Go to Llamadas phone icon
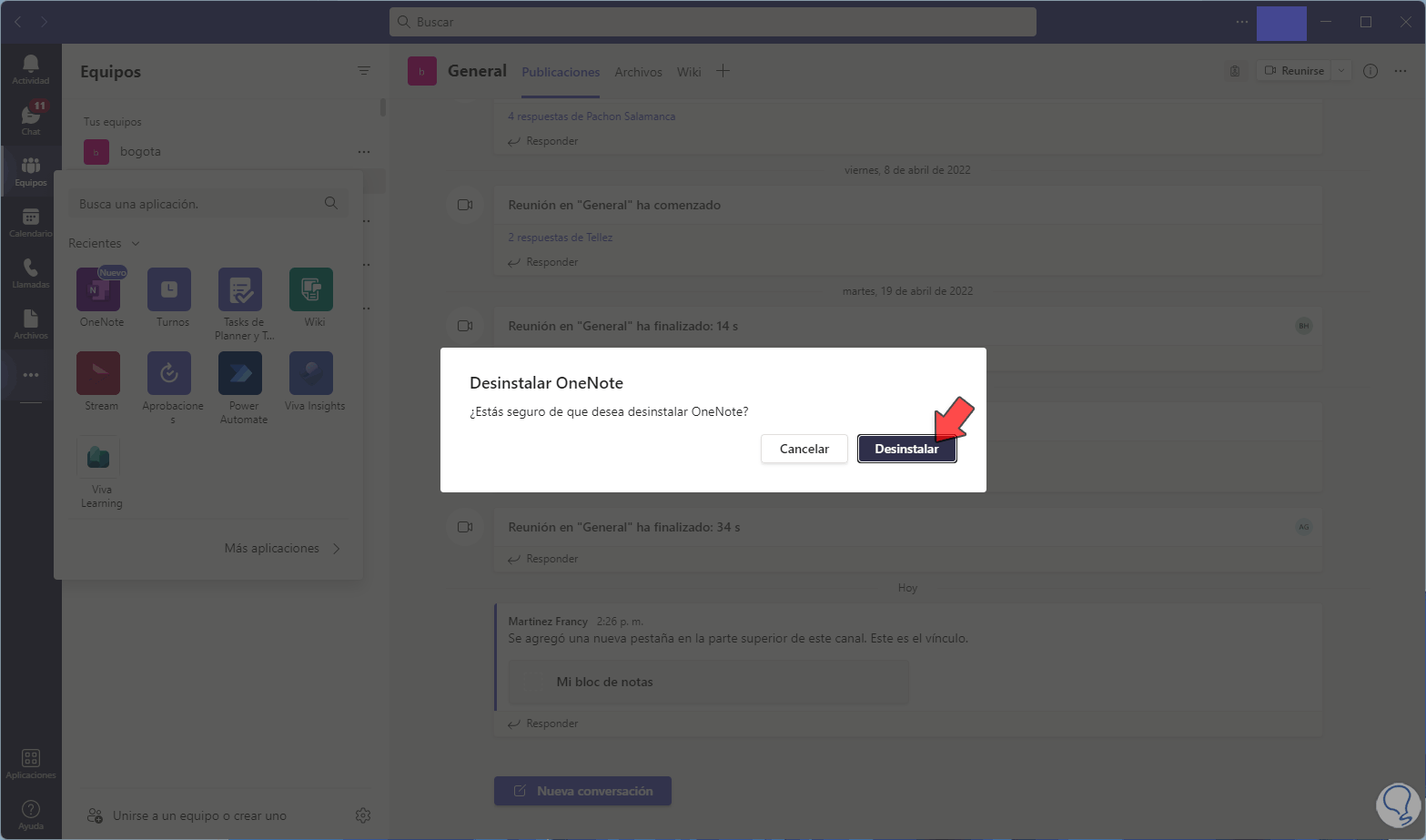The image size is (1426, 840). pyautogui.click(x=31, y=272)
